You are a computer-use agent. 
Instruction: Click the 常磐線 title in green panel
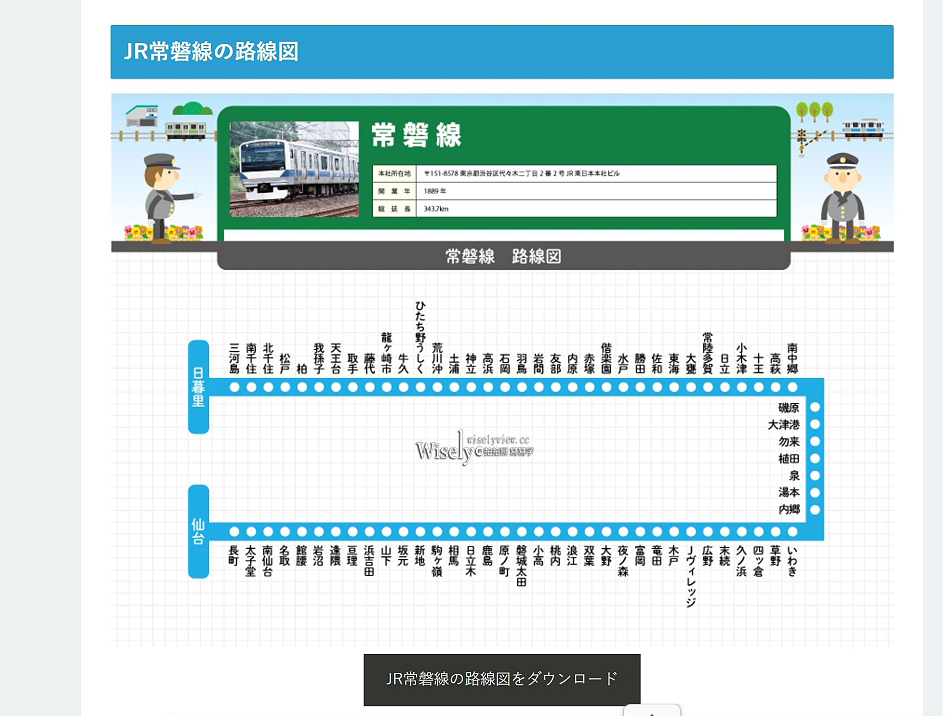point(416,135)
